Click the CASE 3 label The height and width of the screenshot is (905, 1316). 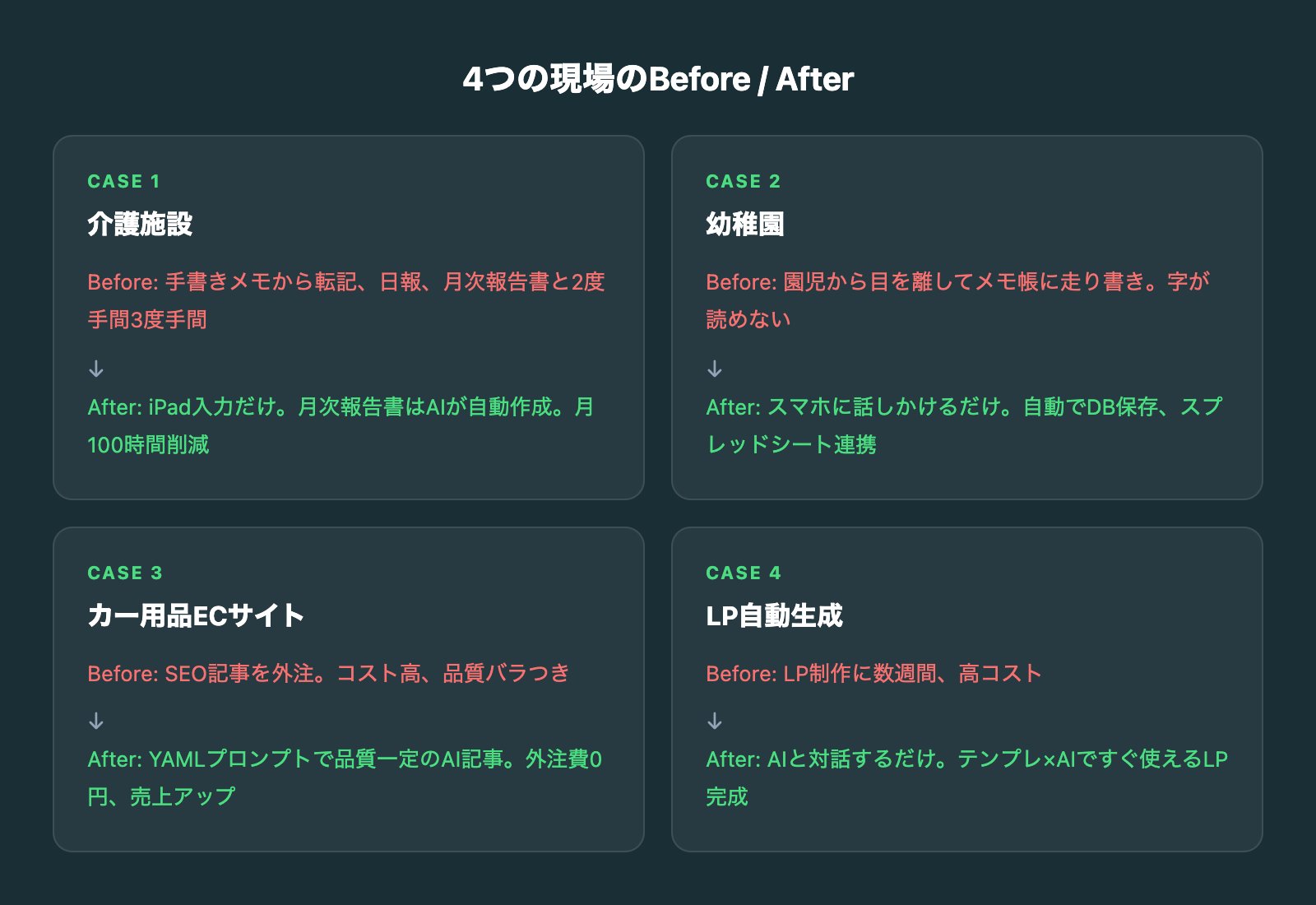(x=125, y=573)
